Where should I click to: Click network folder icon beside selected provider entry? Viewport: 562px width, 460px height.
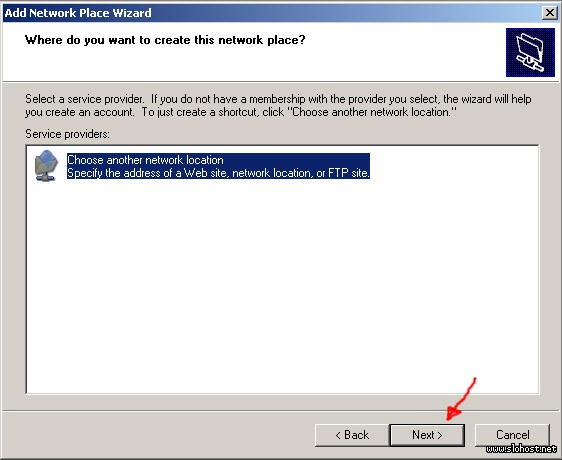click(46, 166)
